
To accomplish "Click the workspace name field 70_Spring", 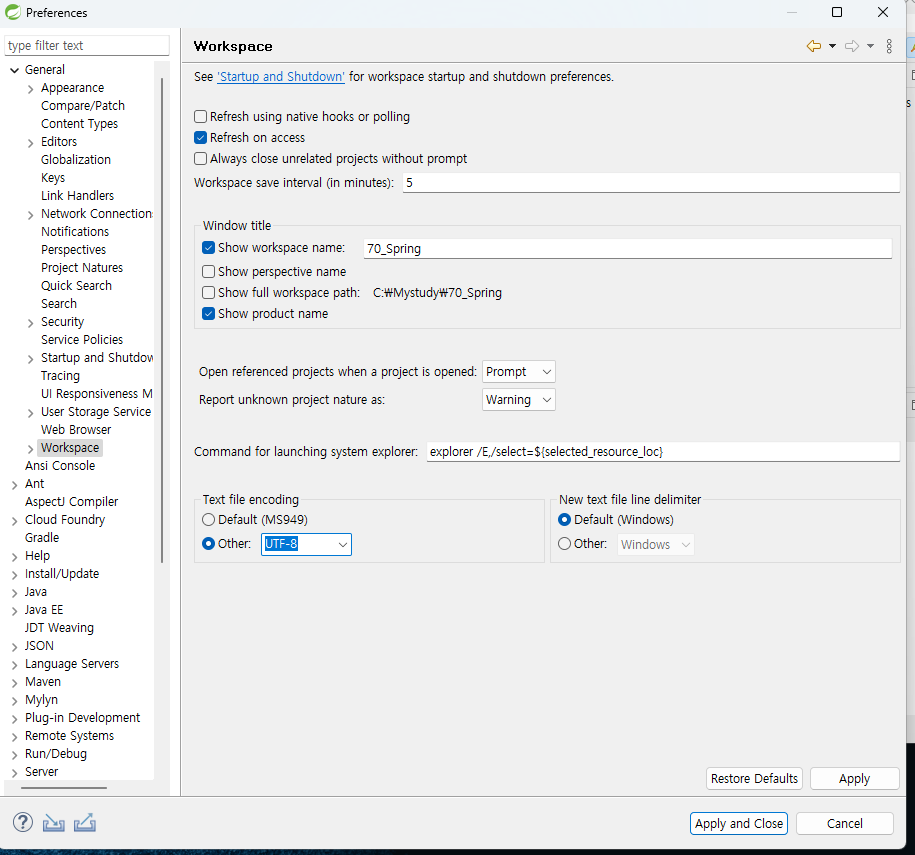I will [x=627, y=249].
